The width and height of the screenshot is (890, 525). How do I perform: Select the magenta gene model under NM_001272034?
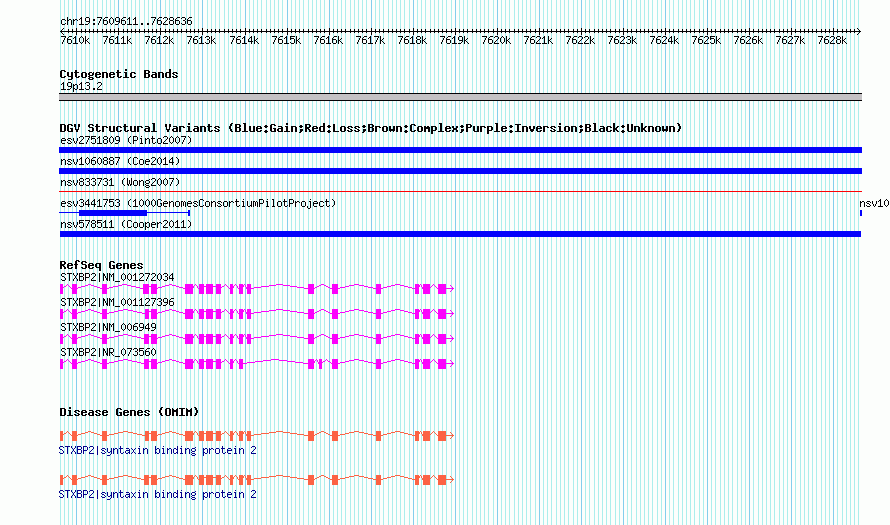257,289
